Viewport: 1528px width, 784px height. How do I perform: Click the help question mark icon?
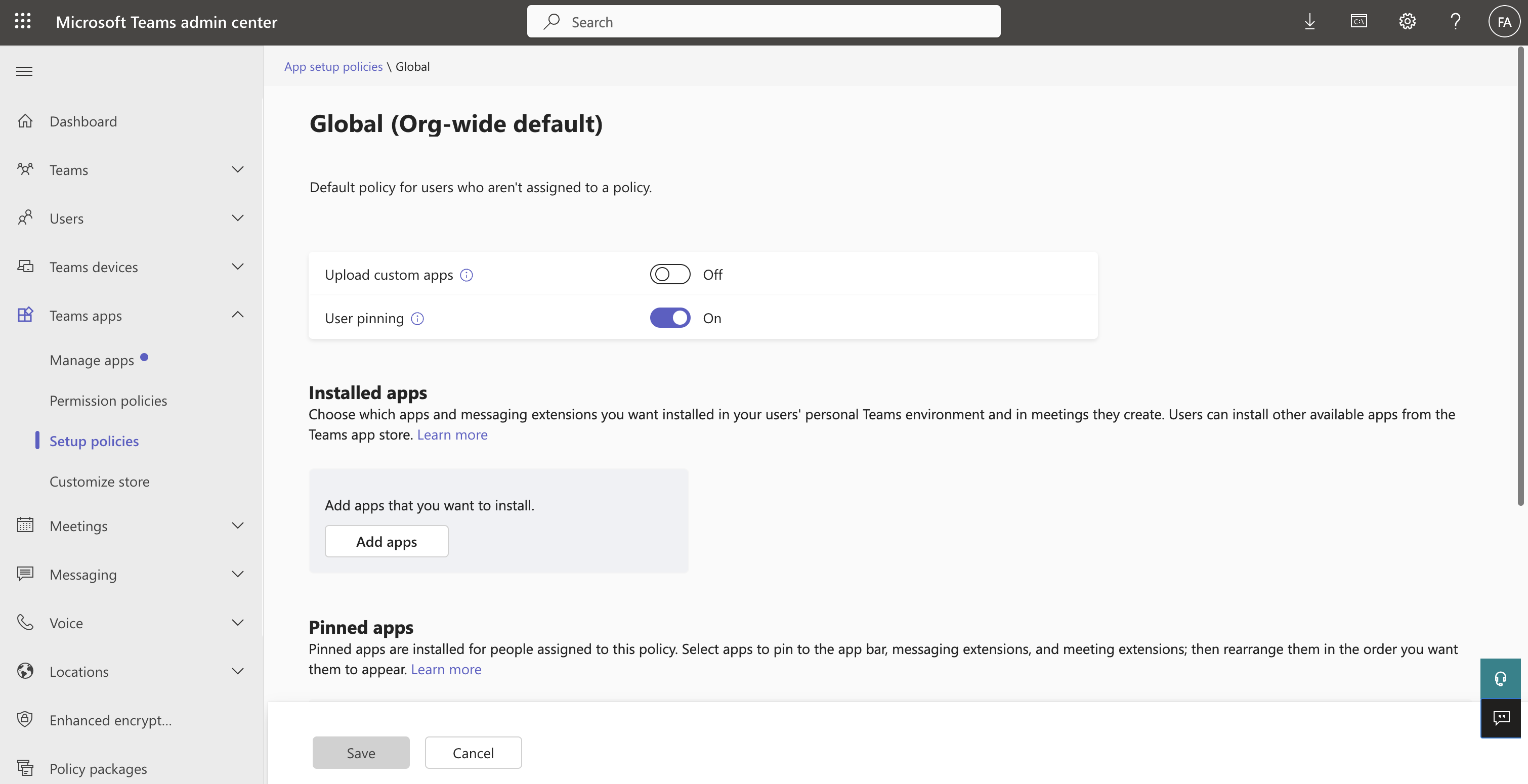(1455, 22)
